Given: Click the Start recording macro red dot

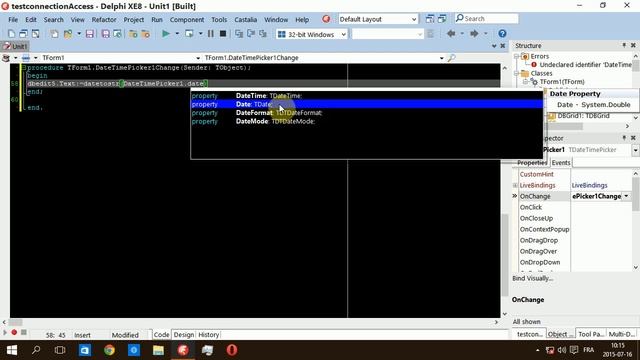Looking at the screenshot, I should [x=14, y=333].
